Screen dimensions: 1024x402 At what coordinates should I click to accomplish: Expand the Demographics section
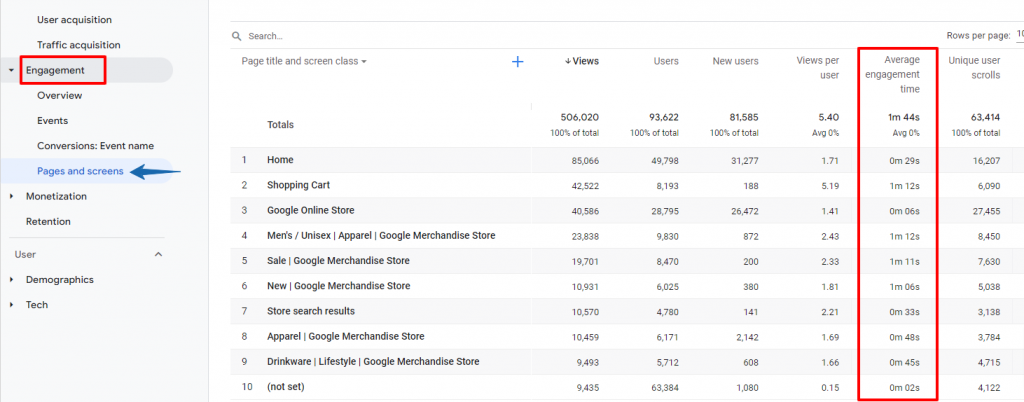tap(11, 280)
